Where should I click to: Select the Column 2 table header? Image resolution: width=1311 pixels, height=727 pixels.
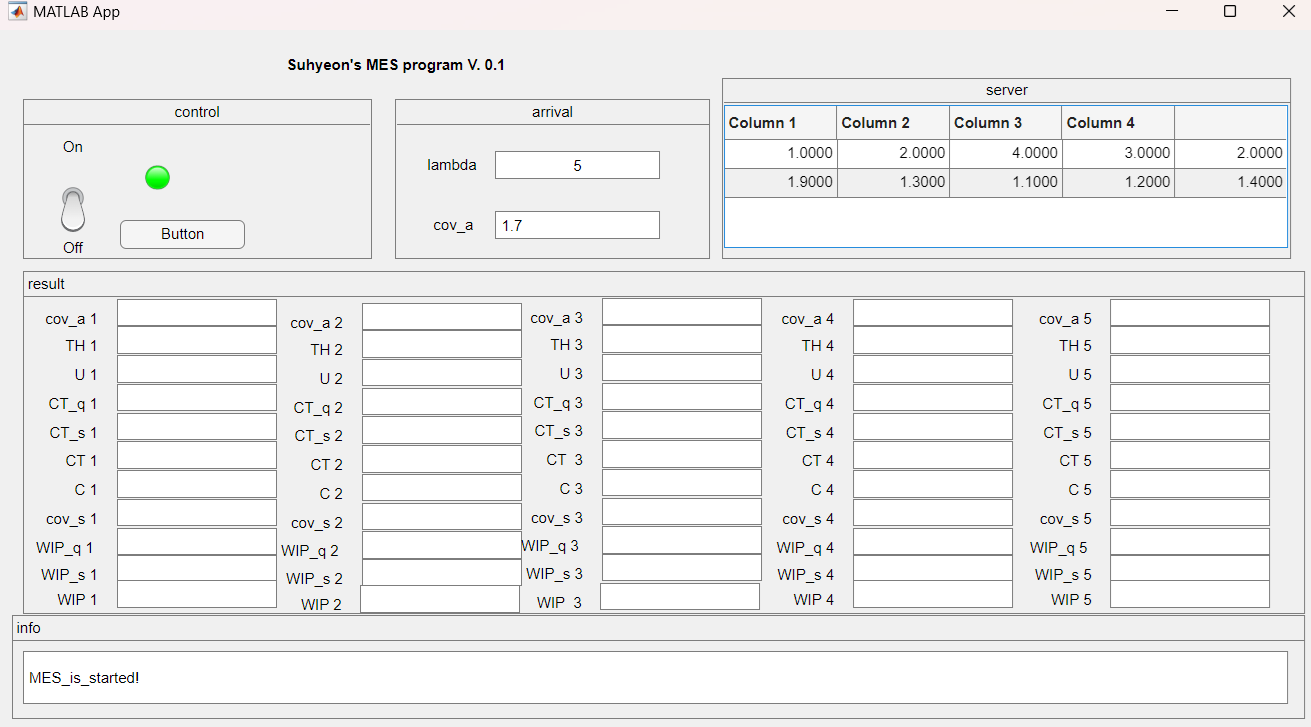[x=893, y=123]
